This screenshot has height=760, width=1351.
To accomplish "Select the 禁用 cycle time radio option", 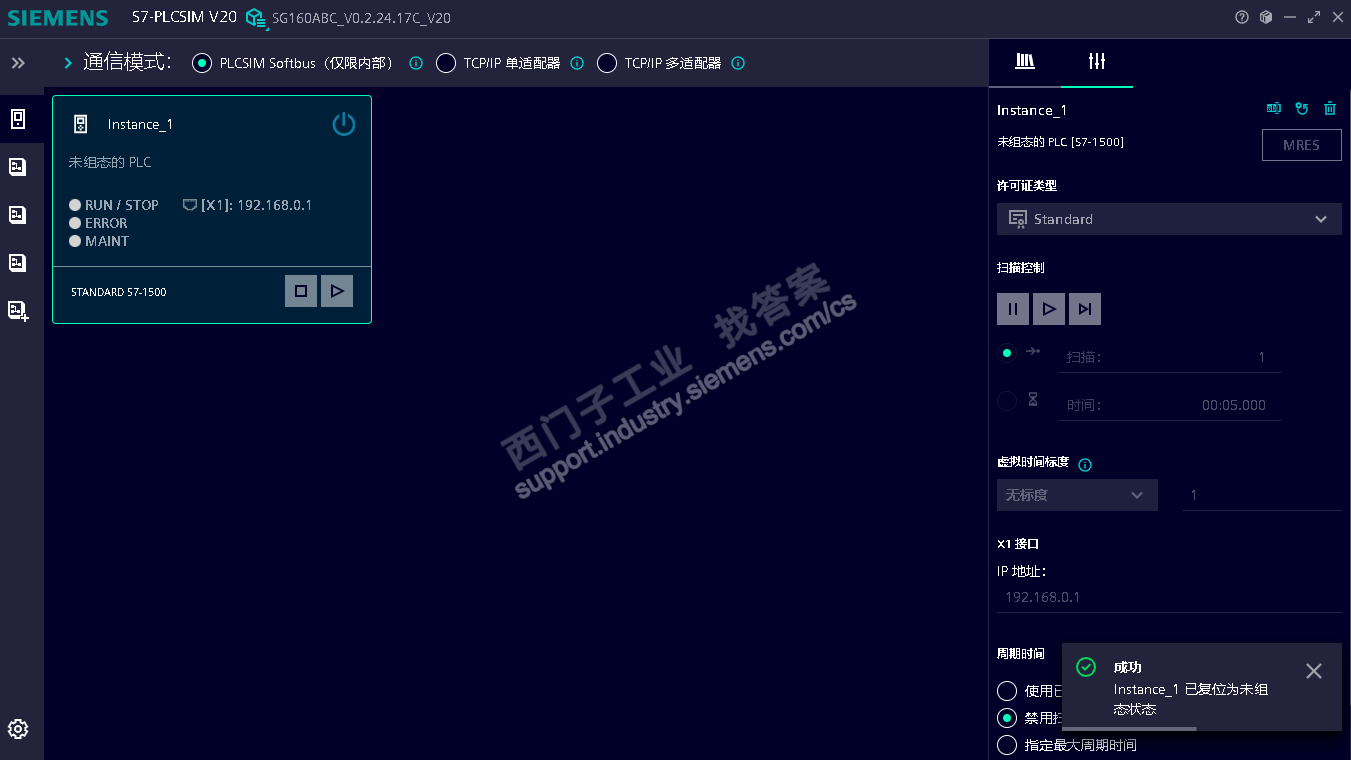I will [x=1007, y=718].
